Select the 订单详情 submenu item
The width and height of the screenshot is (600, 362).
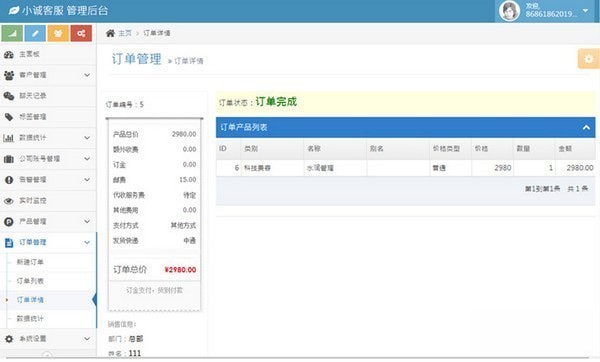(30, 300)
